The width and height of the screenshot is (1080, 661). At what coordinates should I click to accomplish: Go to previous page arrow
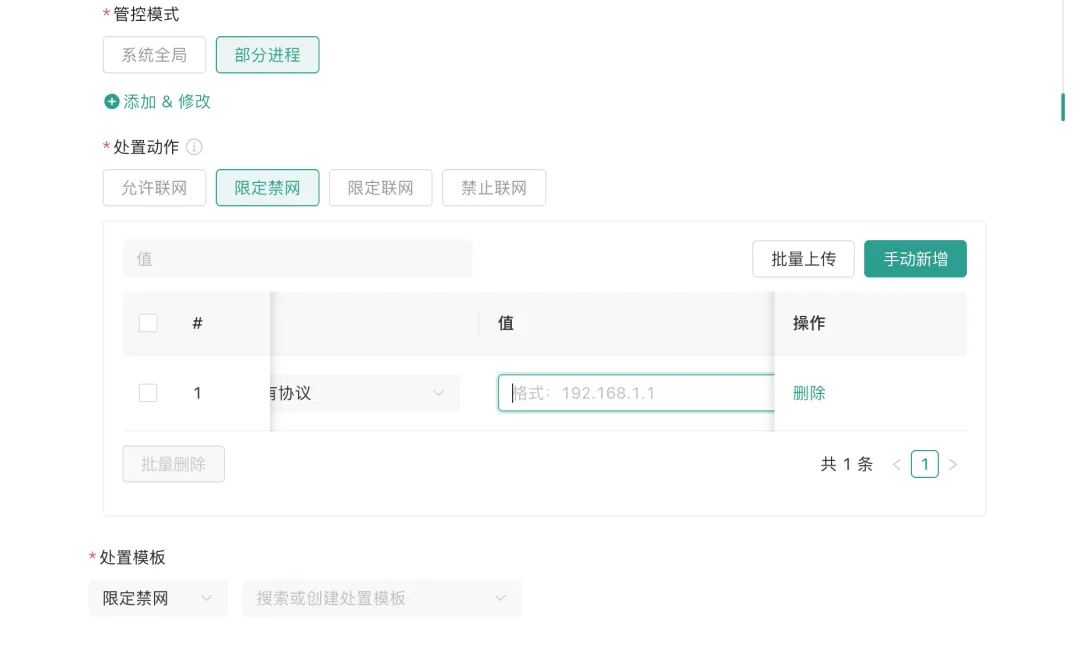click(896, 464)
